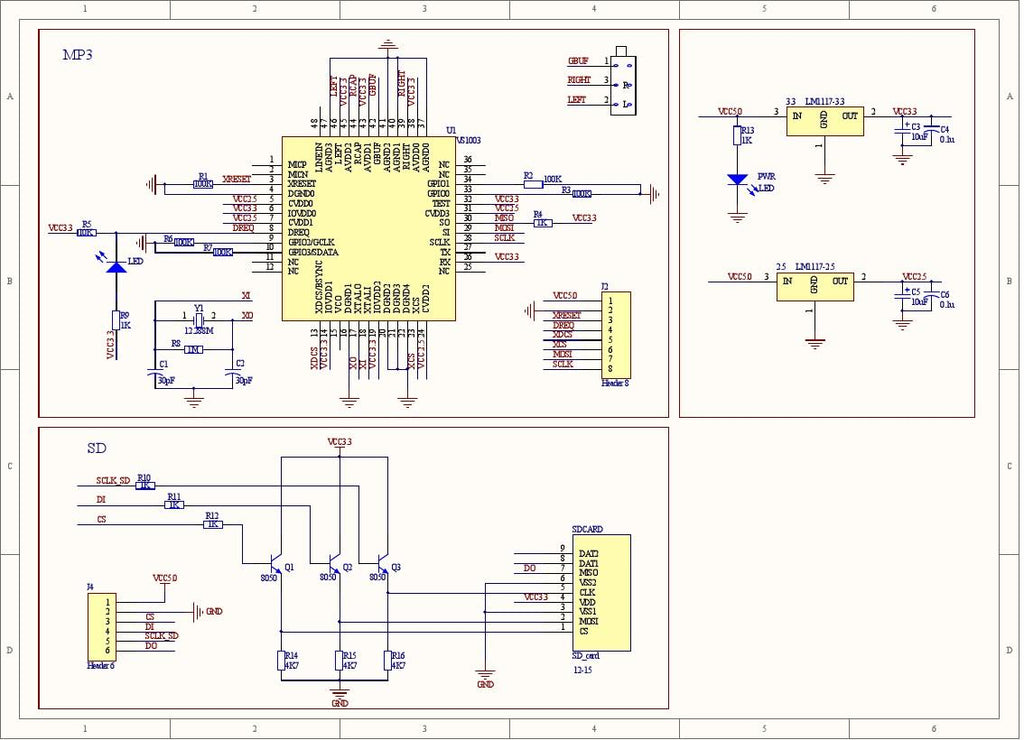Select transistor Q3 symbol
Viewport: 1024px width, 740px height.
[383, 562]
